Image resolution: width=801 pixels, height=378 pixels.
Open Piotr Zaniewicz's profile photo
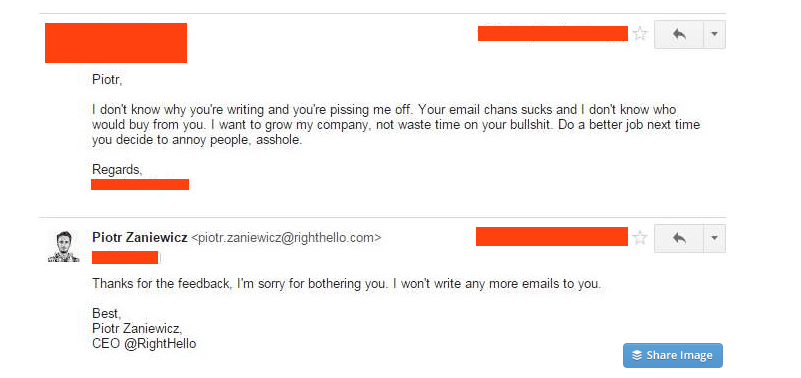64,247
